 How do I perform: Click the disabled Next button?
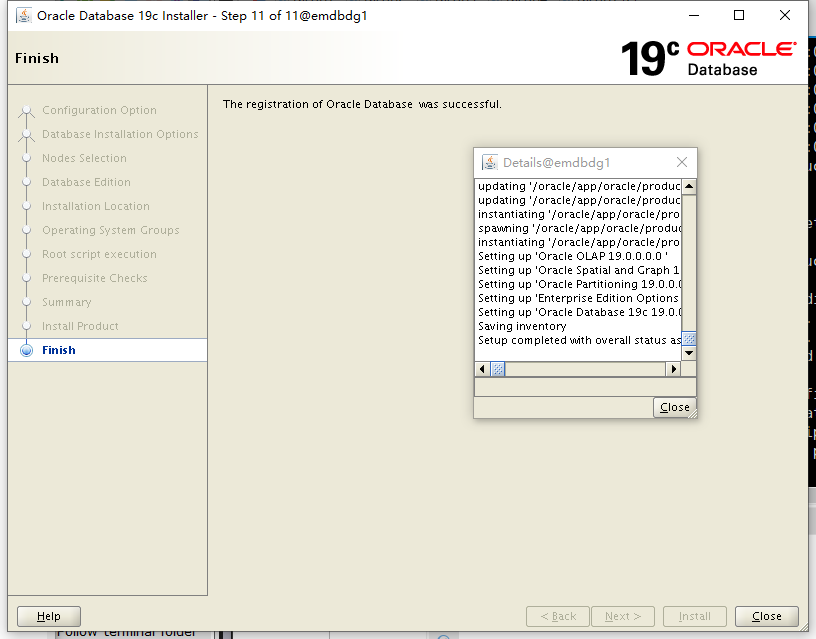pos(623,616)
